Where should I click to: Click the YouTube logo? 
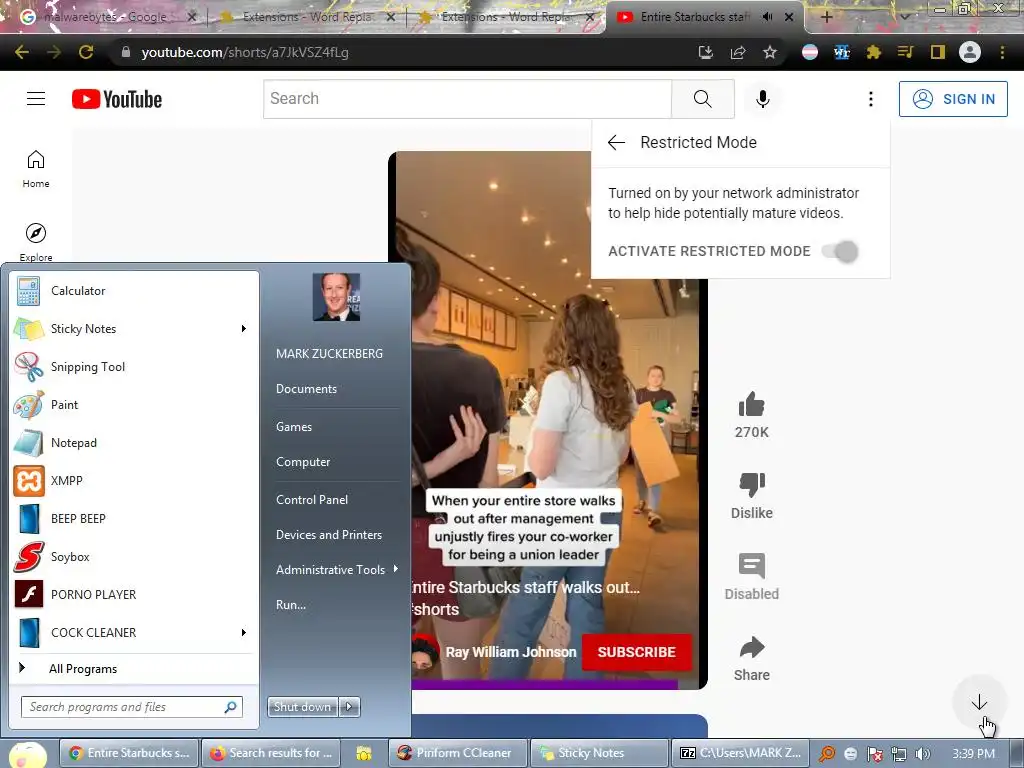tap(117, 99)
